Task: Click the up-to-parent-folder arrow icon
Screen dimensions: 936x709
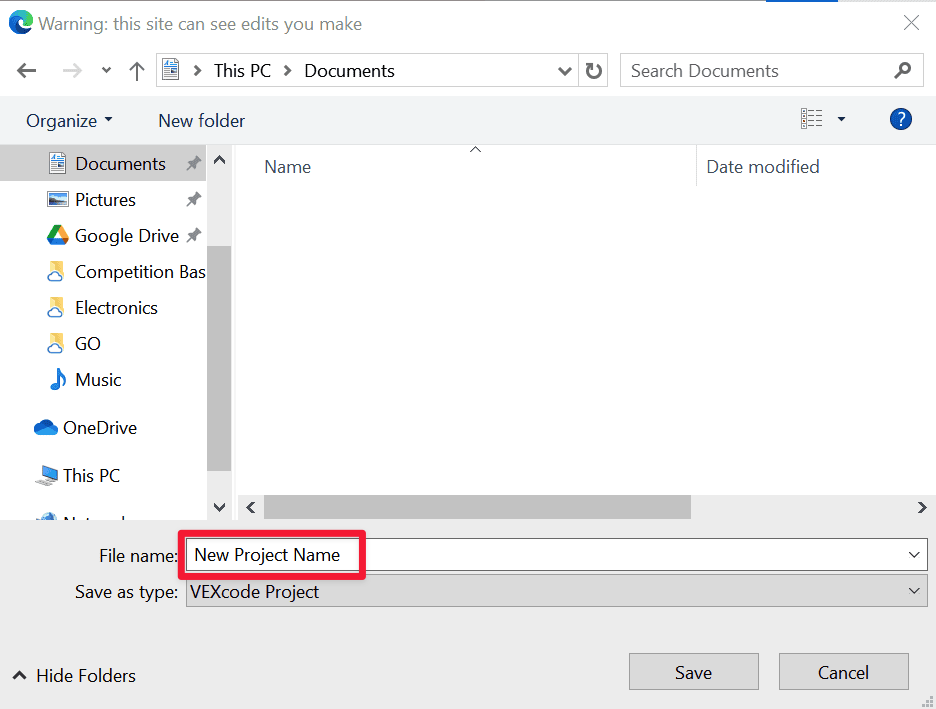Action: click(136, 70)
